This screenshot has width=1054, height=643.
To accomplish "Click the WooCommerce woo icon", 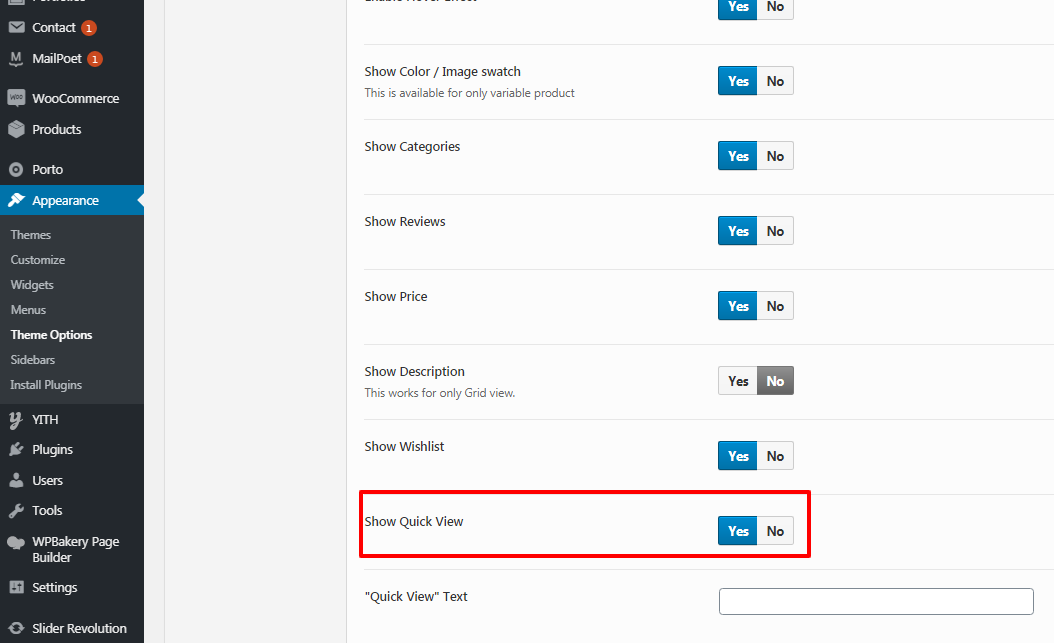I will (16, 98).
